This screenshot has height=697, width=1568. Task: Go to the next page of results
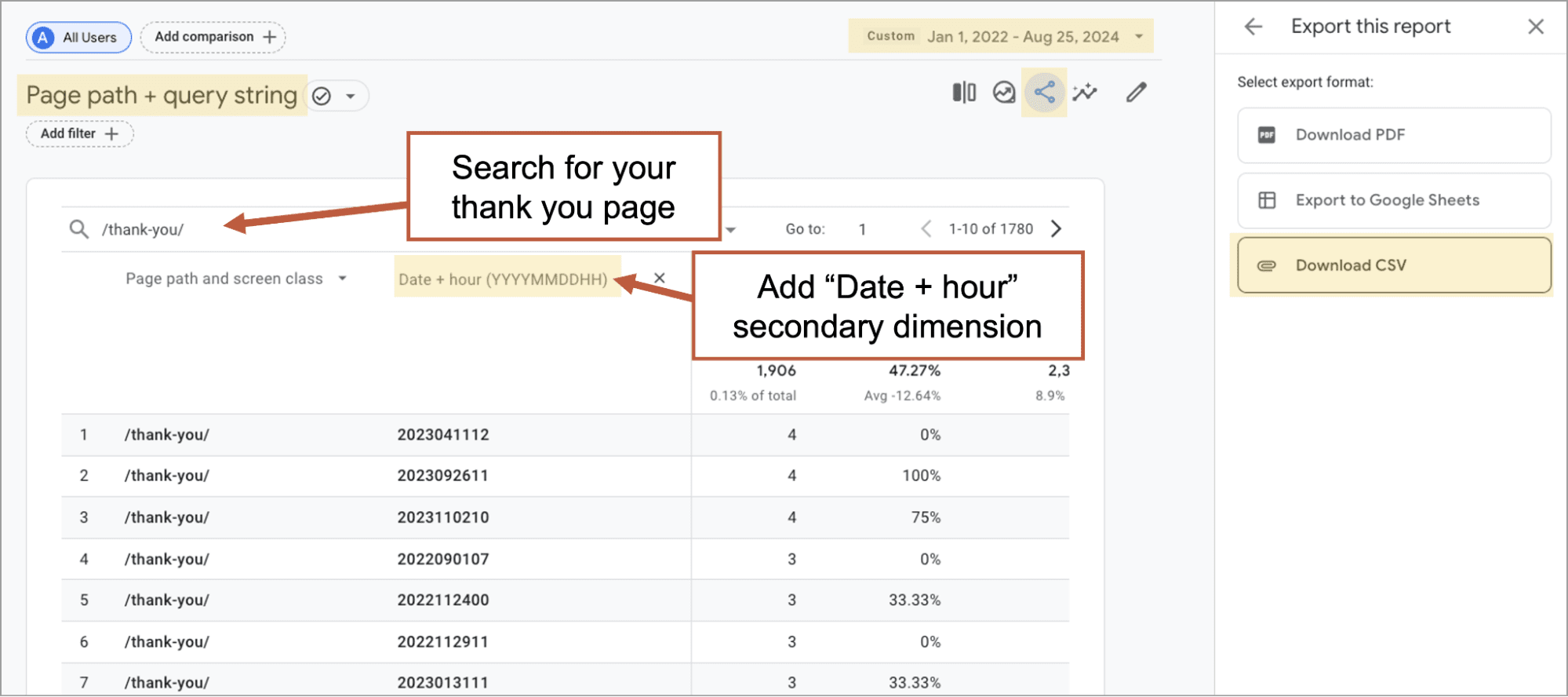1057,228
